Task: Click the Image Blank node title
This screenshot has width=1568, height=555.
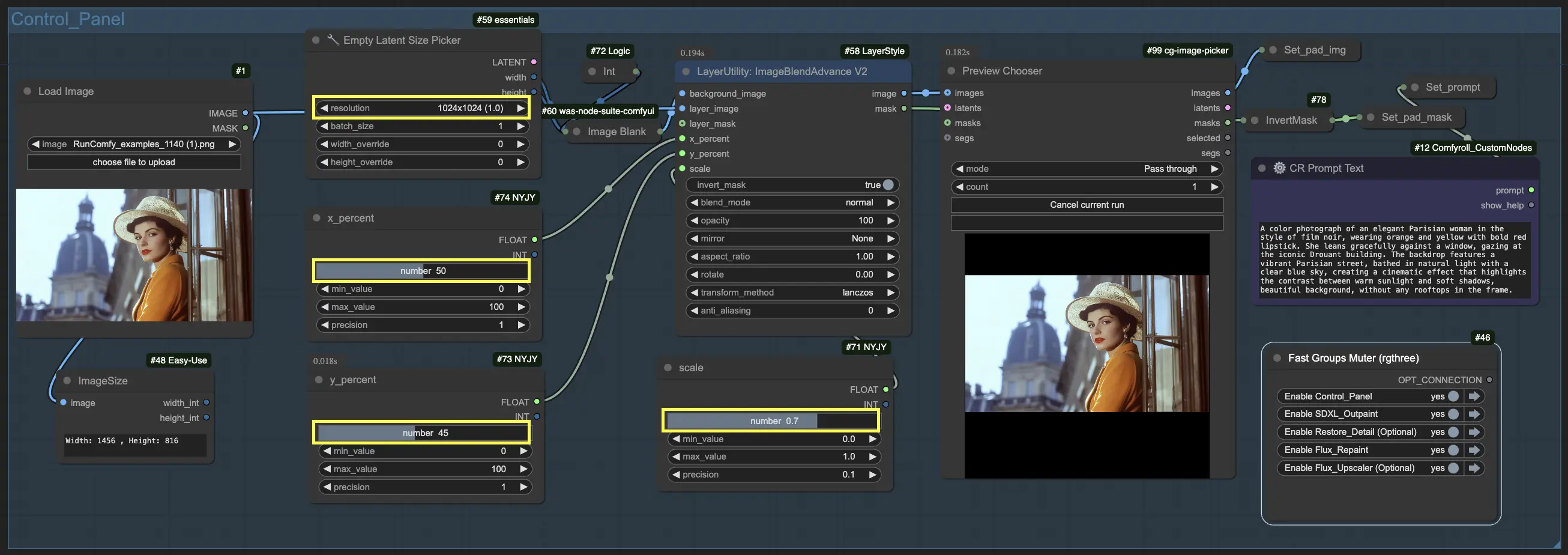Action: (616, 132)
